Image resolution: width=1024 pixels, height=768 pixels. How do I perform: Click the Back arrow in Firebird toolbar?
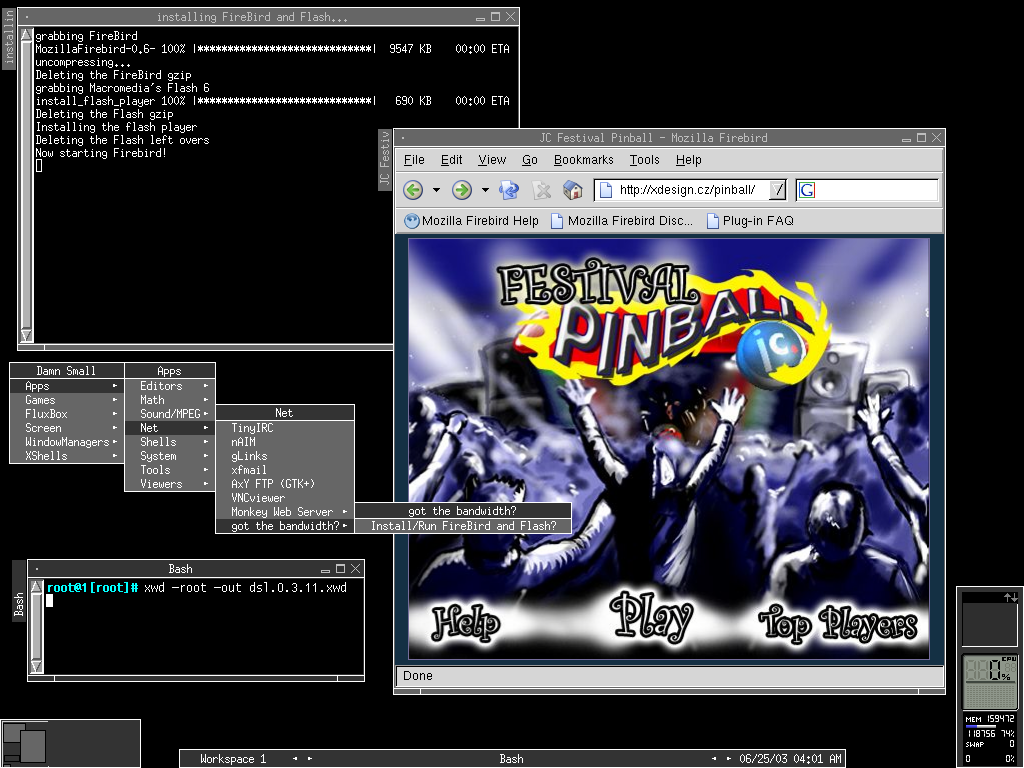pyautogui.click(x=413, y=190)
